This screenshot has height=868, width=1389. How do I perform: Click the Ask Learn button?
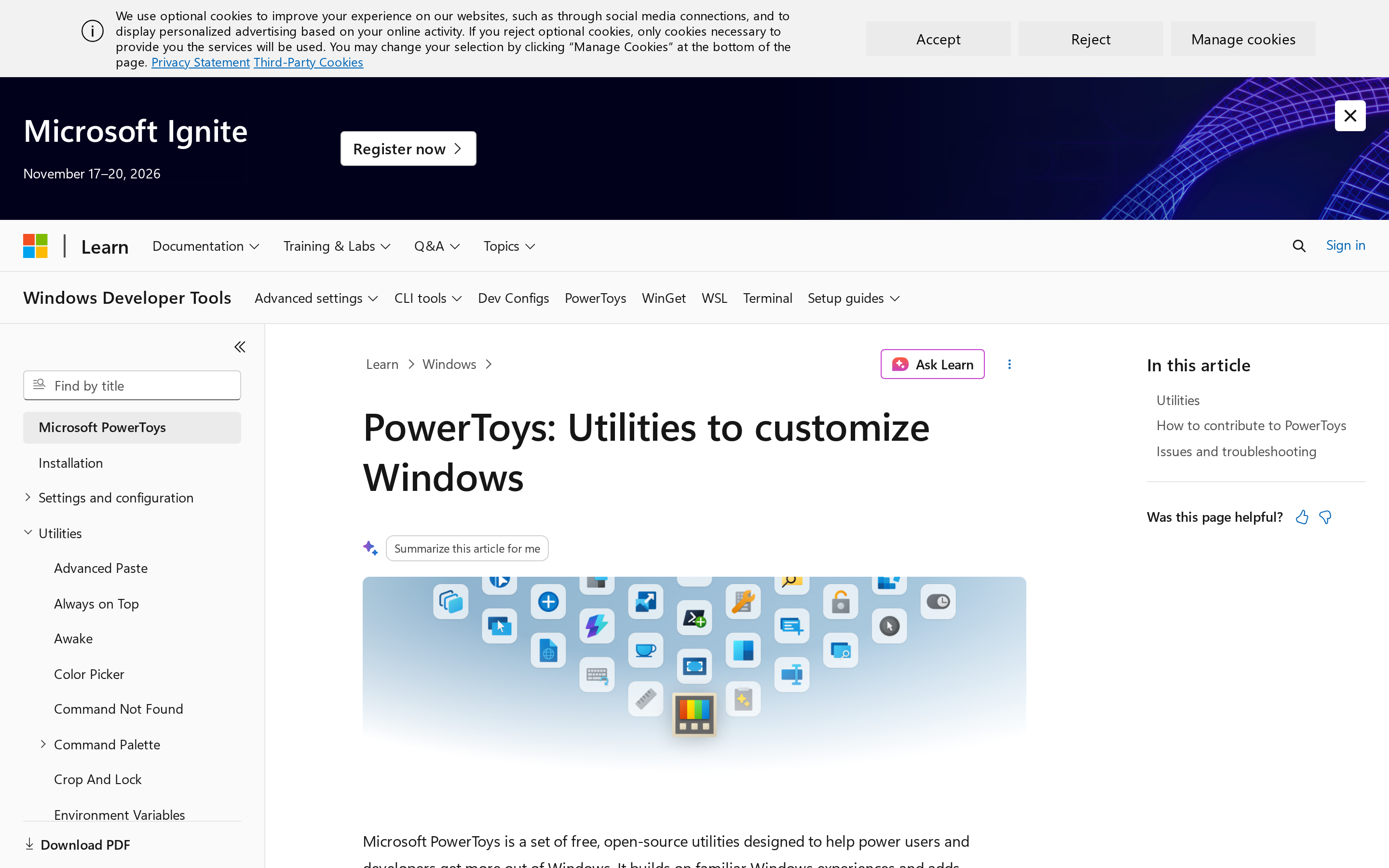[932, 364]
